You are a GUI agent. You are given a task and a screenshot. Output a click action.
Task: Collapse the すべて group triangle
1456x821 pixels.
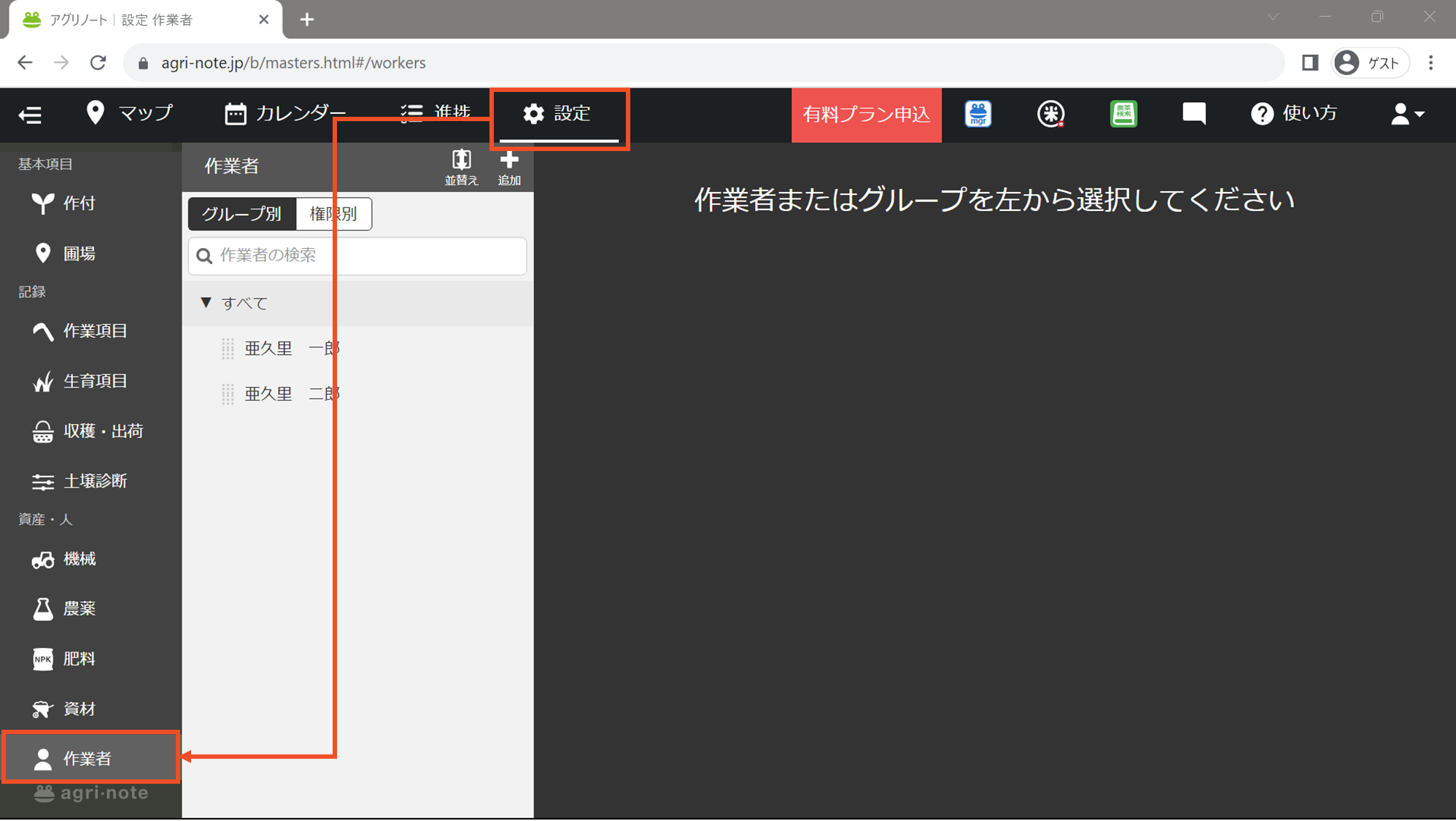206,303
